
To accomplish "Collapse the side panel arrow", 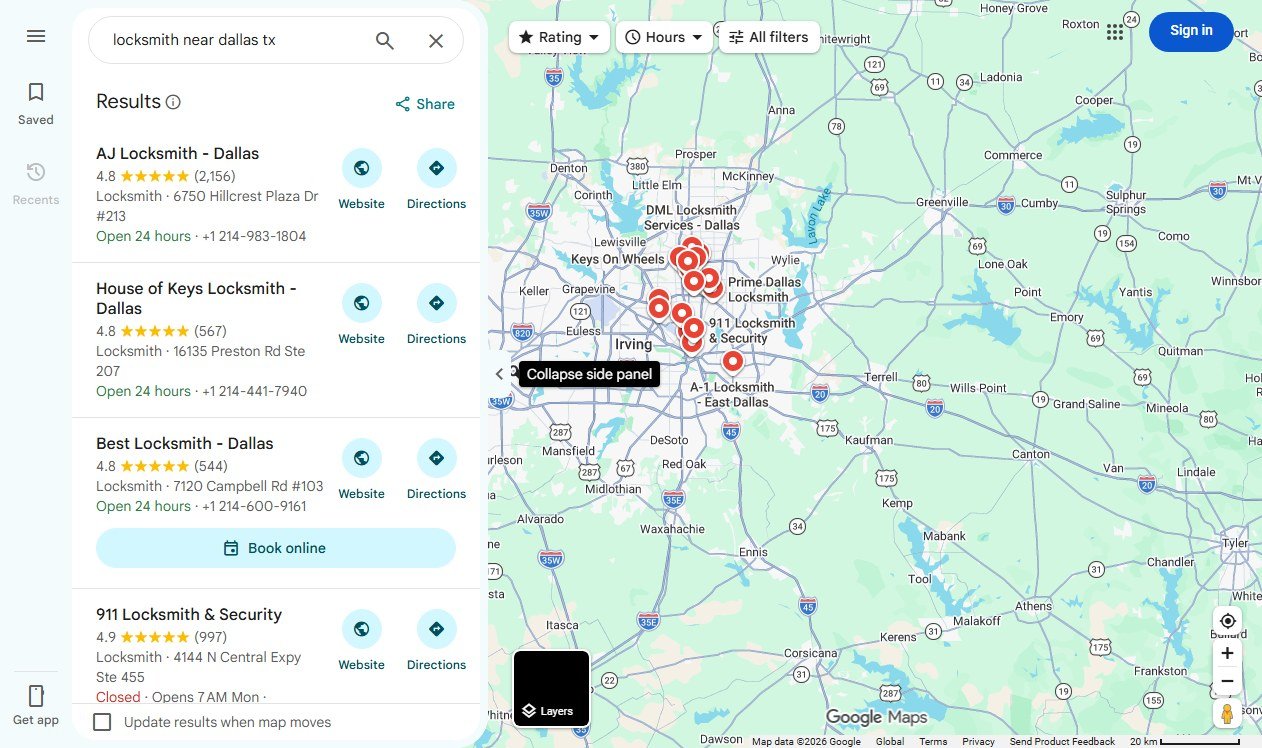I will [500, 374].
